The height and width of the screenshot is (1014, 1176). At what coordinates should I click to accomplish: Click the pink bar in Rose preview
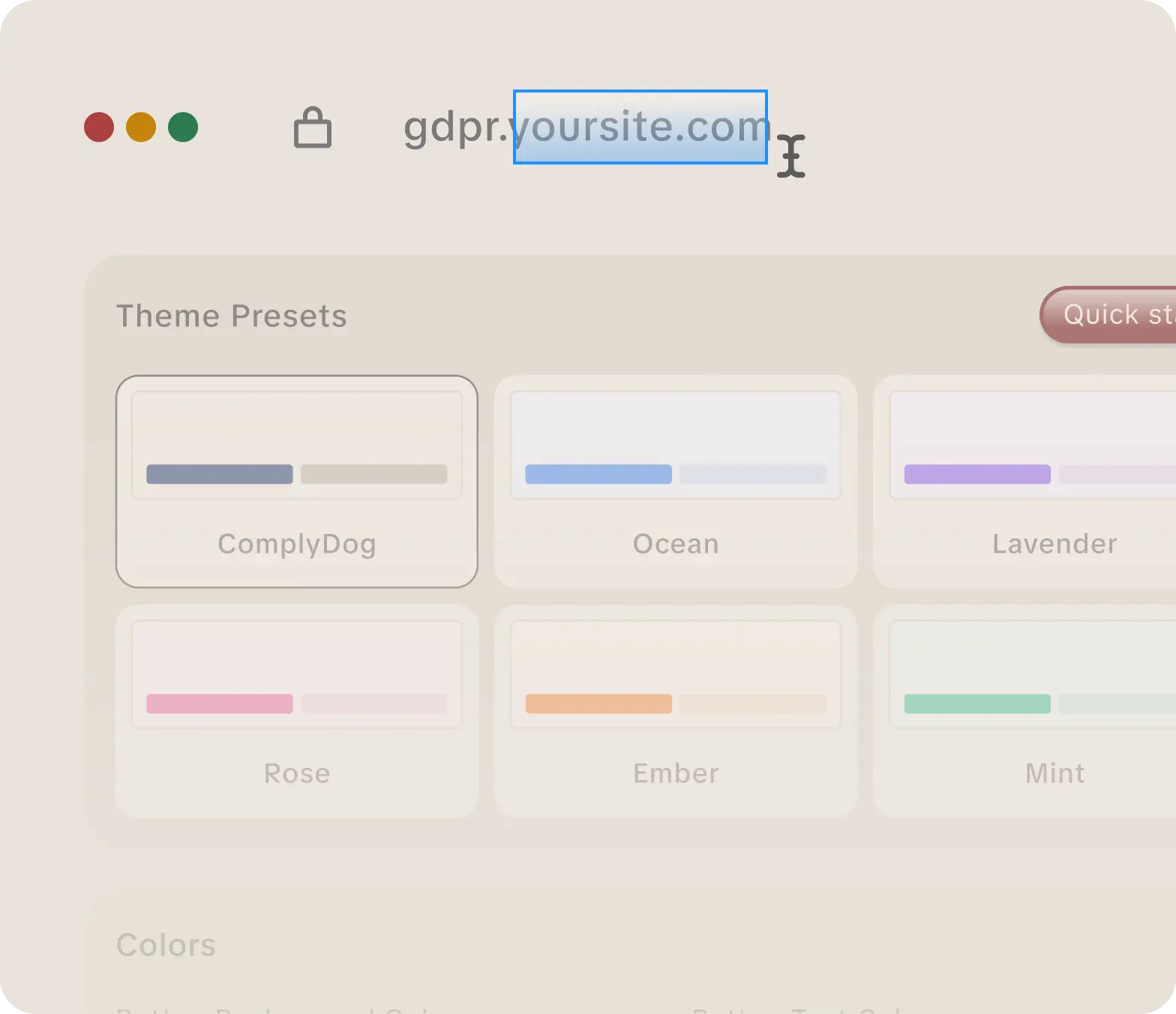click(220, 703)
